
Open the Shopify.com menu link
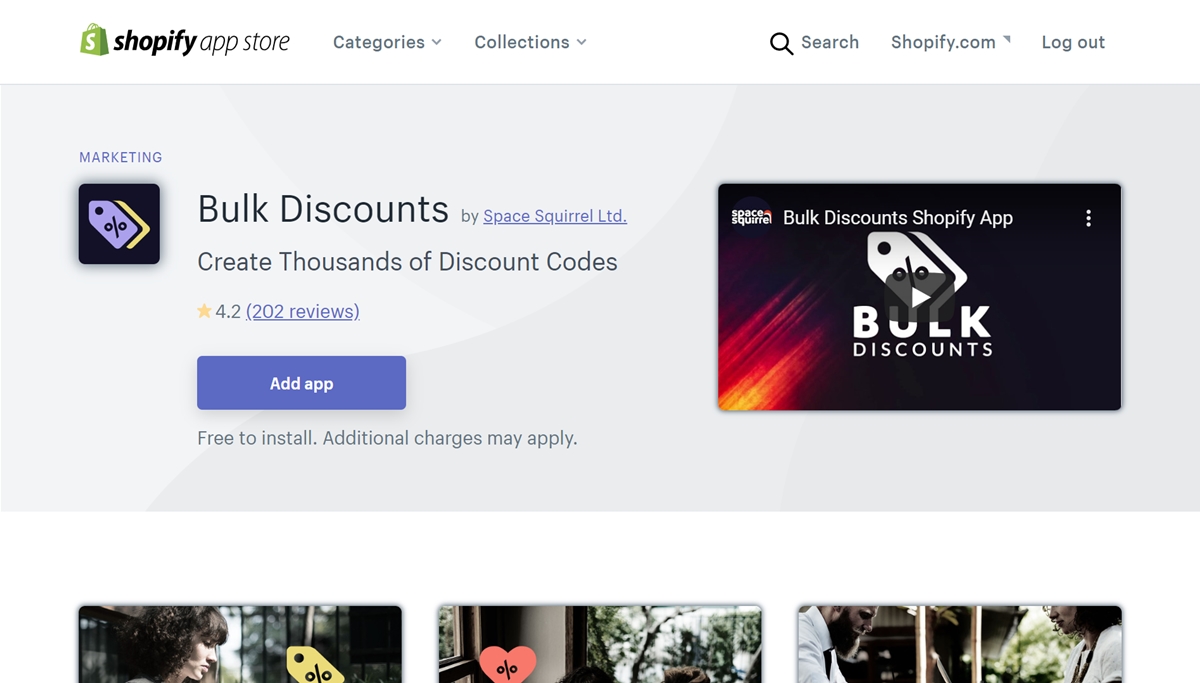coord(943,42)
